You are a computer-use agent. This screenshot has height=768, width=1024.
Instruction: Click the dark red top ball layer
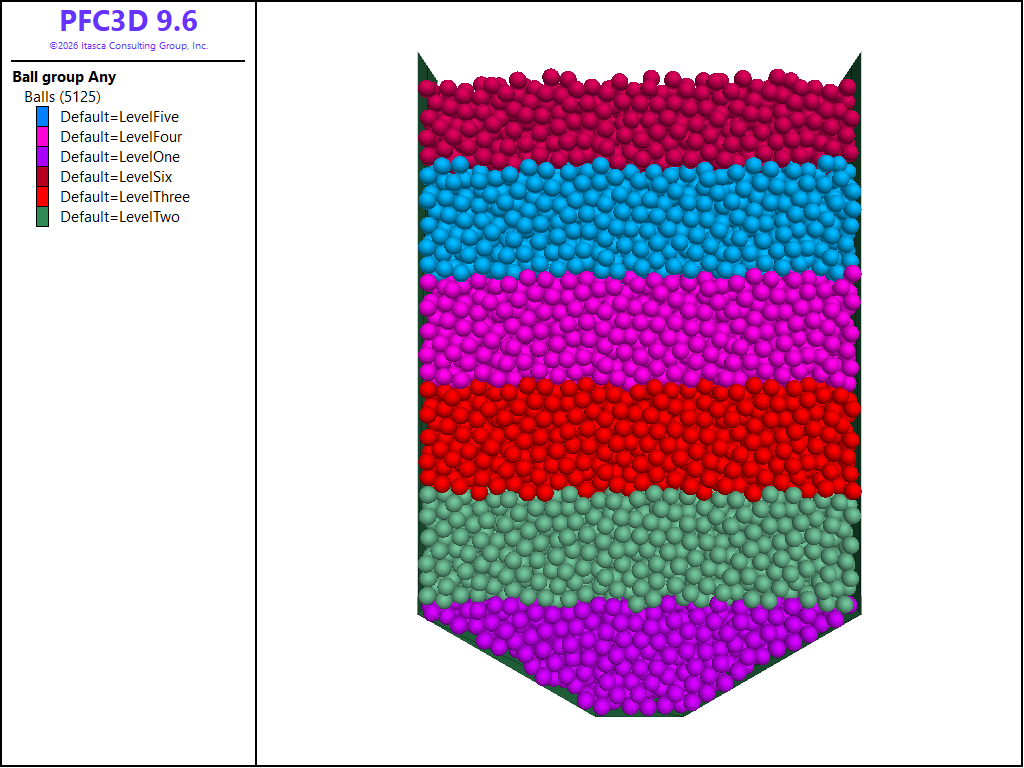[638, 120]
